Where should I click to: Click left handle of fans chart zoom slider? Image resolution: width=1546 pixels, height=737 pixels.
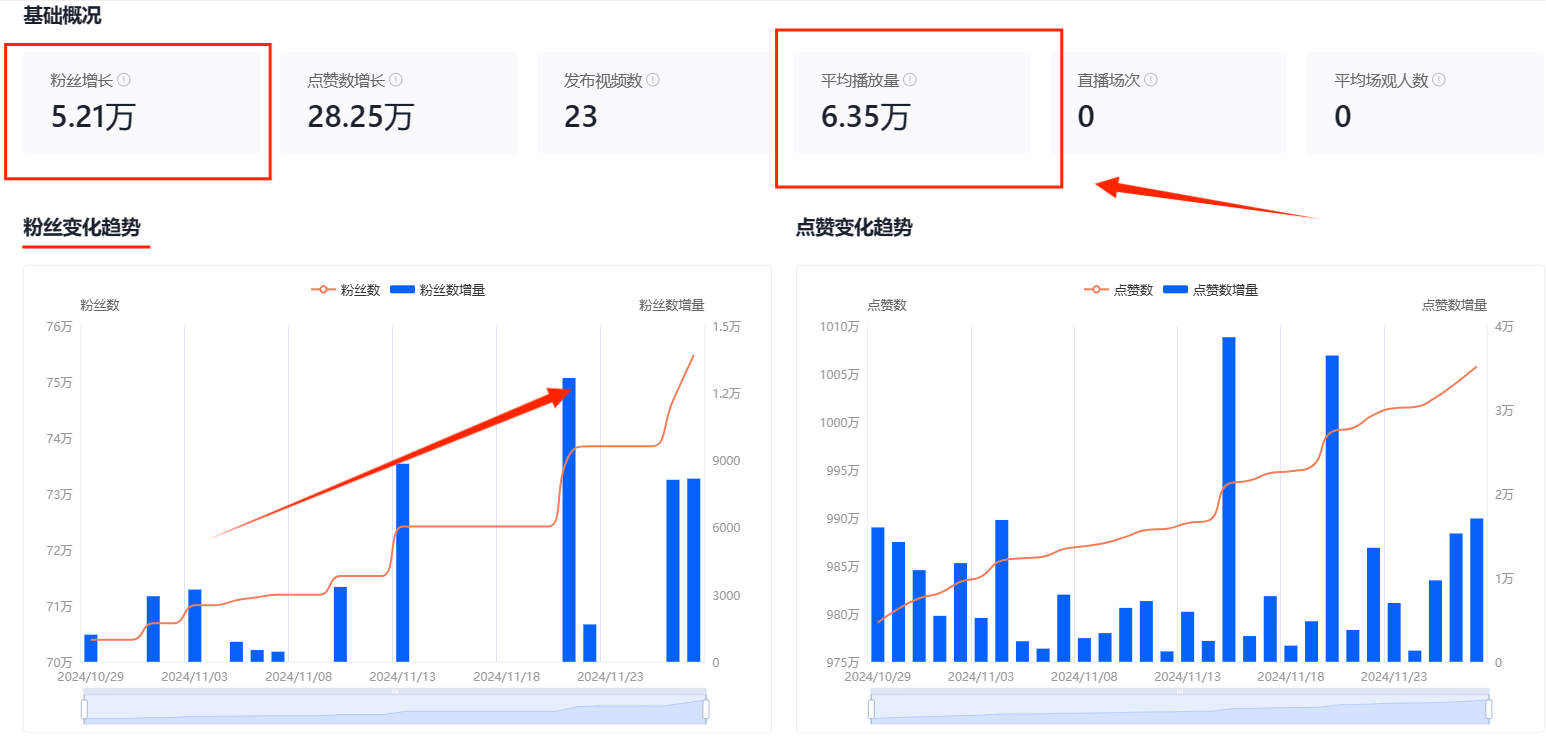(x=84, y=709)
